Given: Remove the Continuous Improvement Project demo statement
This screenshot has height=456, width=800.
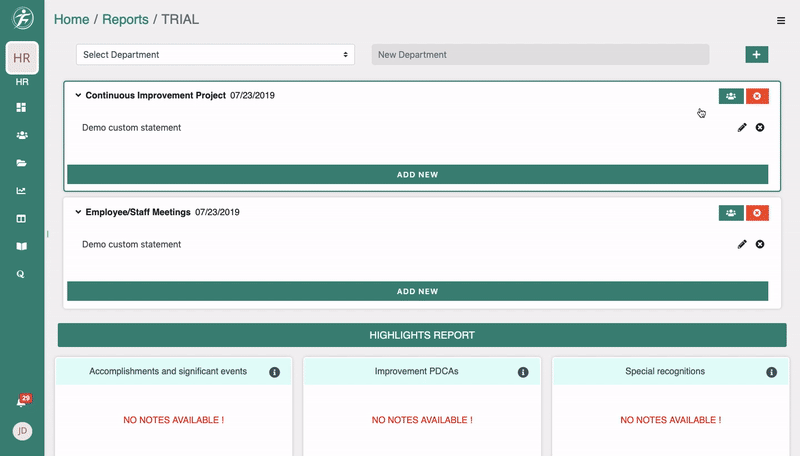Looking at the screenshot, I should click(x=760, y=128).
